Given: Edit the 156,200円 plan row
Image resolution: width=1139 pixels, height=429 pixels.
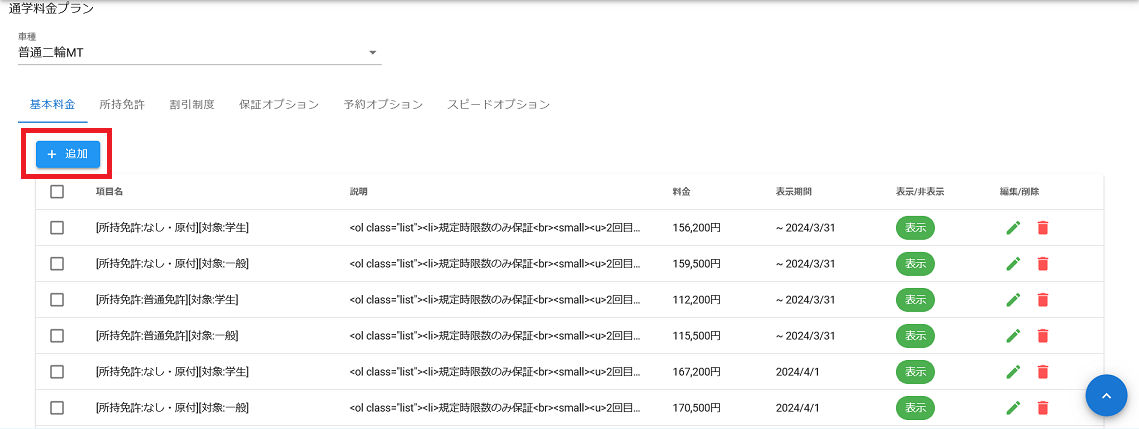Looking at the screenshot, I should (1013, 228).
